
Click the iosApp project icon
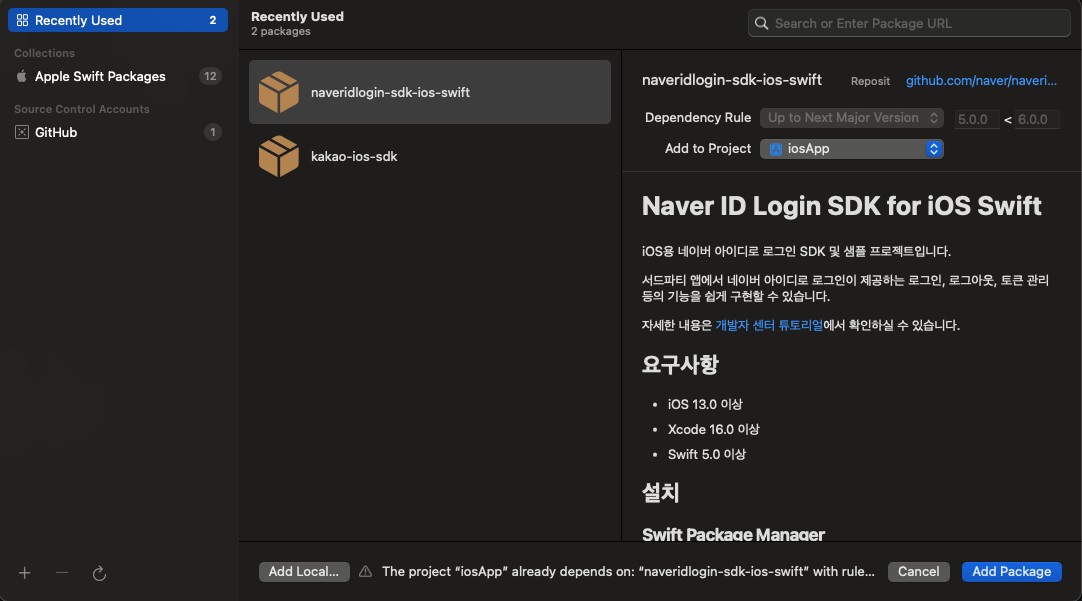coord(776,149)
